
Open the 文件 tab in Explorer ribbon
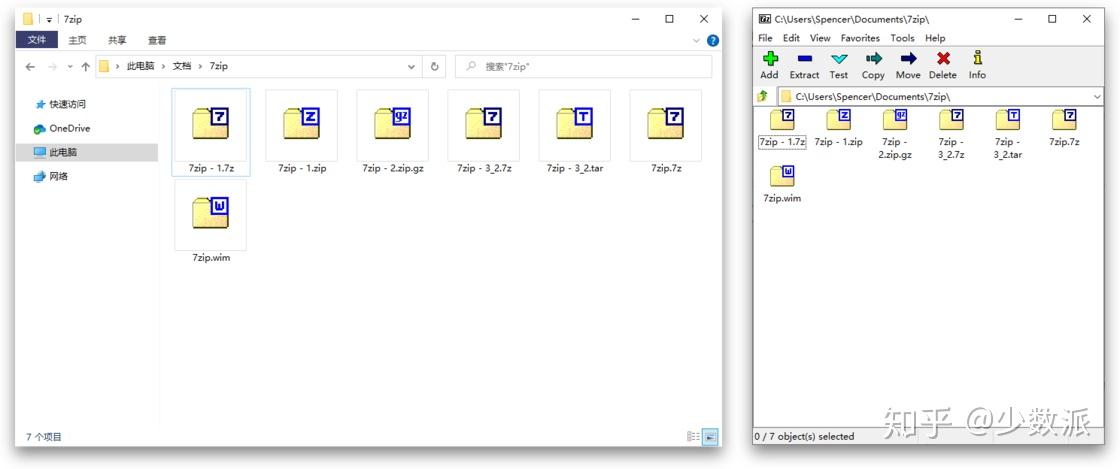(x=36, y=40)
